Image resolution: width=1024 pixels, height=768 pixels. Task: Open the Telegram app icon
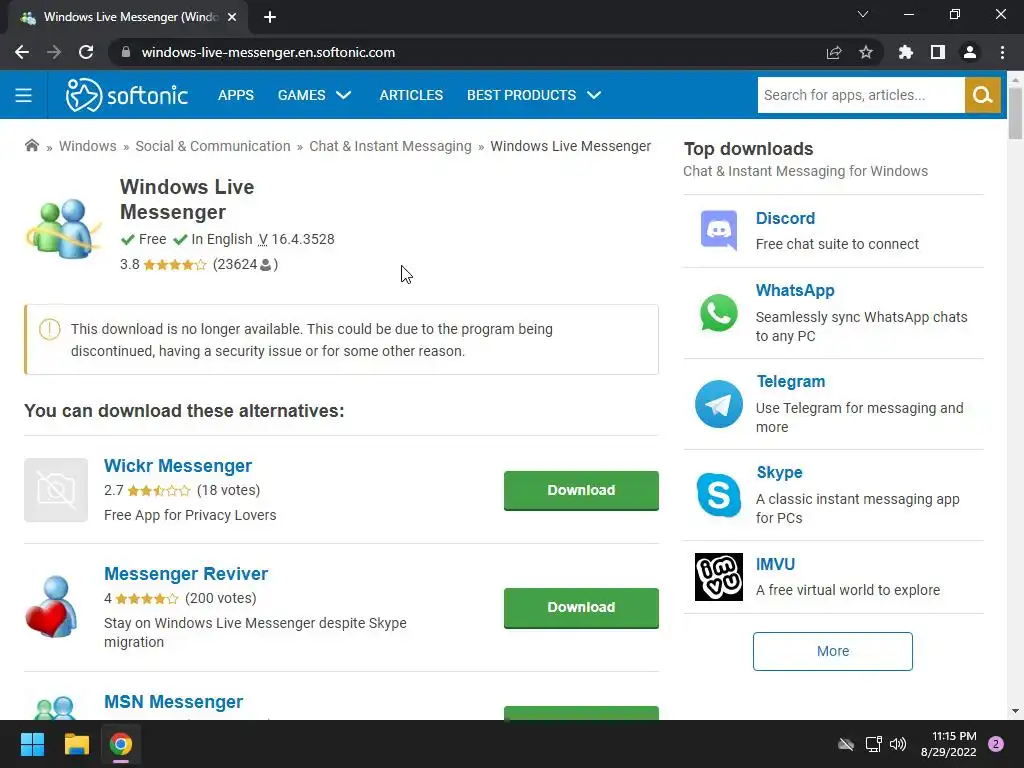coord(718,404)
